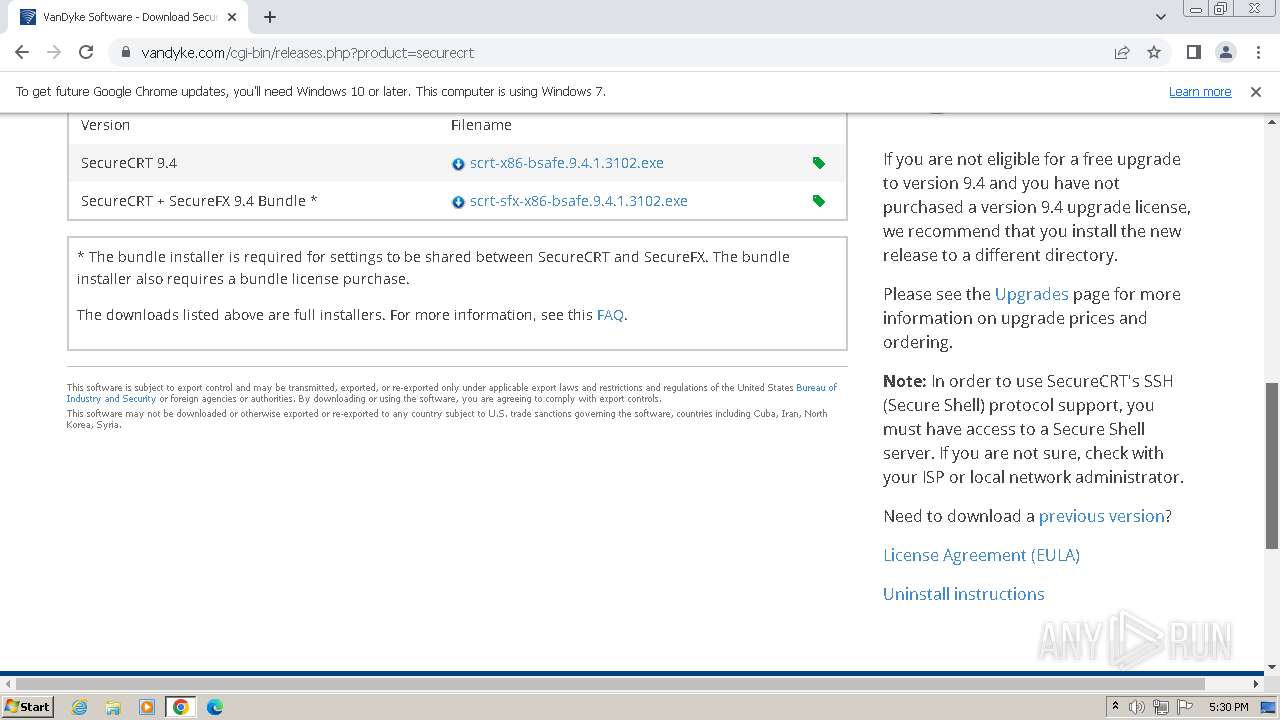Viewport: 1280px width, 720px height.
Task: Click the 'Filename' column header
Action: click(x=481, y=125)
